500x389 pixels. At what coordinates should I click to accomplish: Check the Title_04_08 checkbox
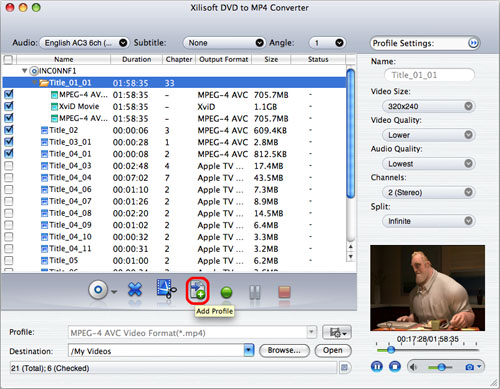click(x=9, y=213)
